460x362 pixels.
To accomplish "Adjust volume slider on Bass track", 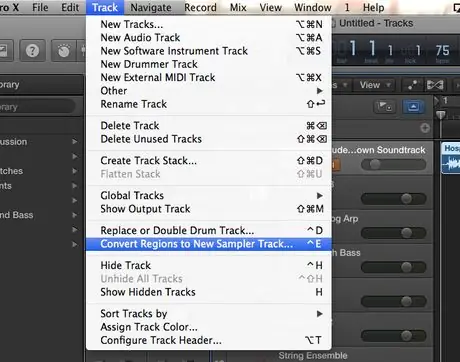I will coord(393,267).
